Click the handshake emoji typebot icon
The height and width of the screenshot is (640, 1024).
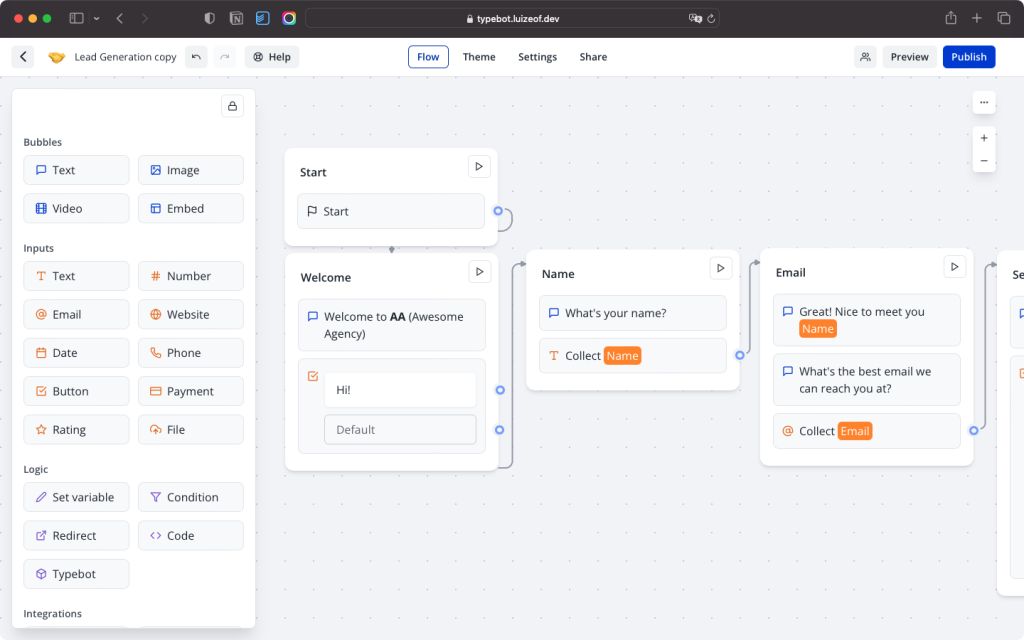[57, 57]
